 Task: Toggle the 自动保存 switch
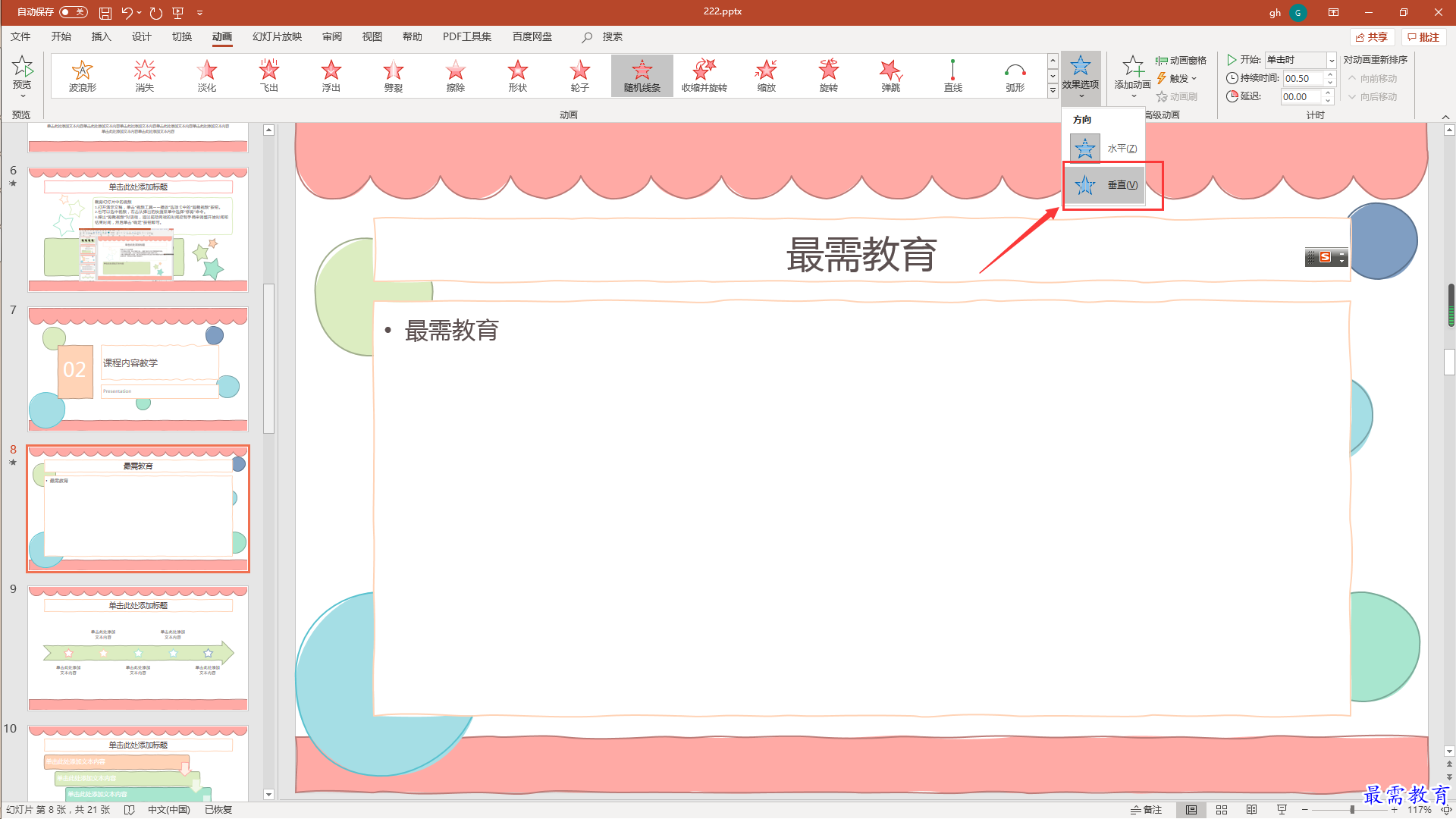(x=73, y=12)
